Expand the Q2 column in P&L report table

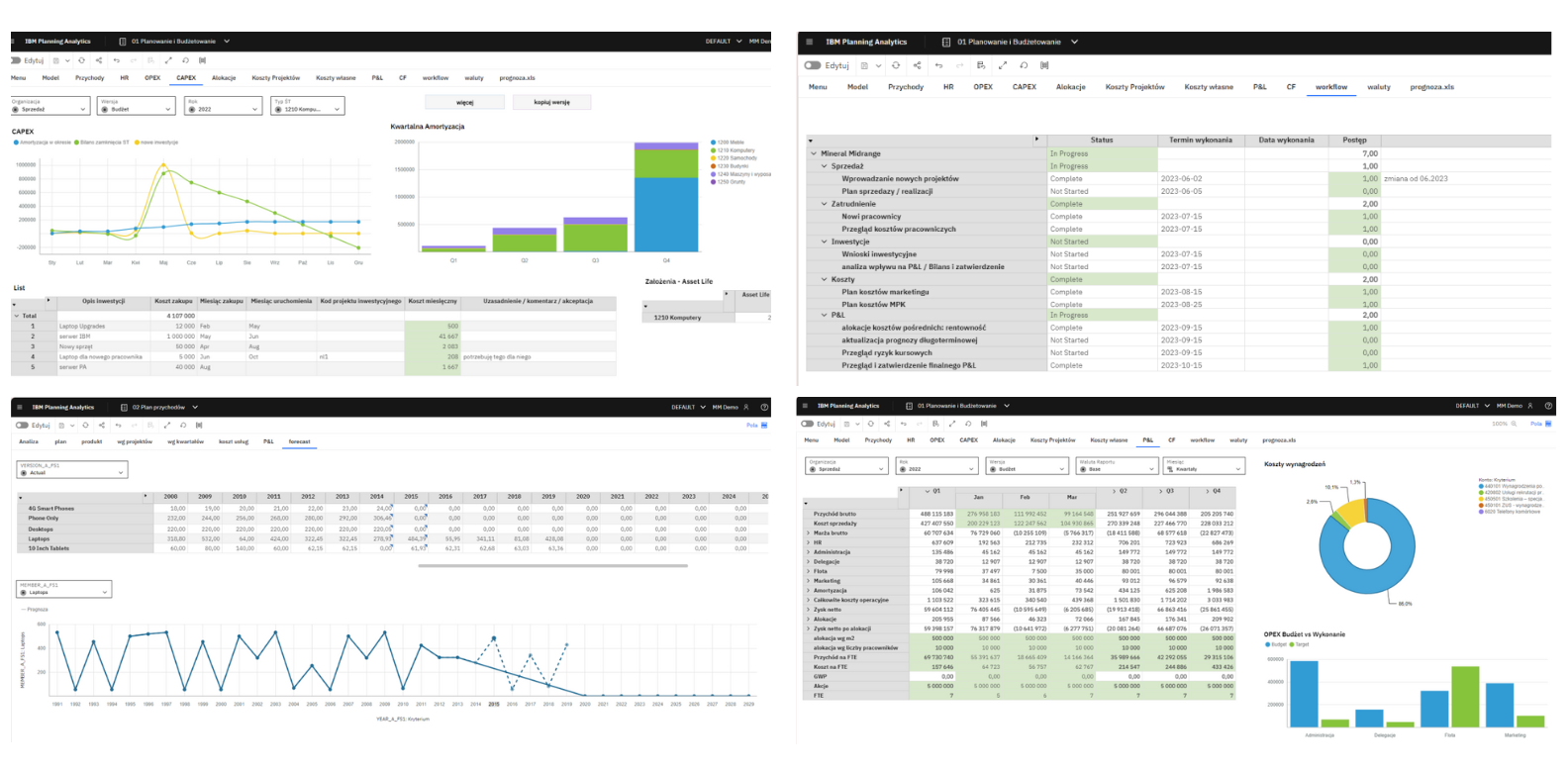[1115, 491]
